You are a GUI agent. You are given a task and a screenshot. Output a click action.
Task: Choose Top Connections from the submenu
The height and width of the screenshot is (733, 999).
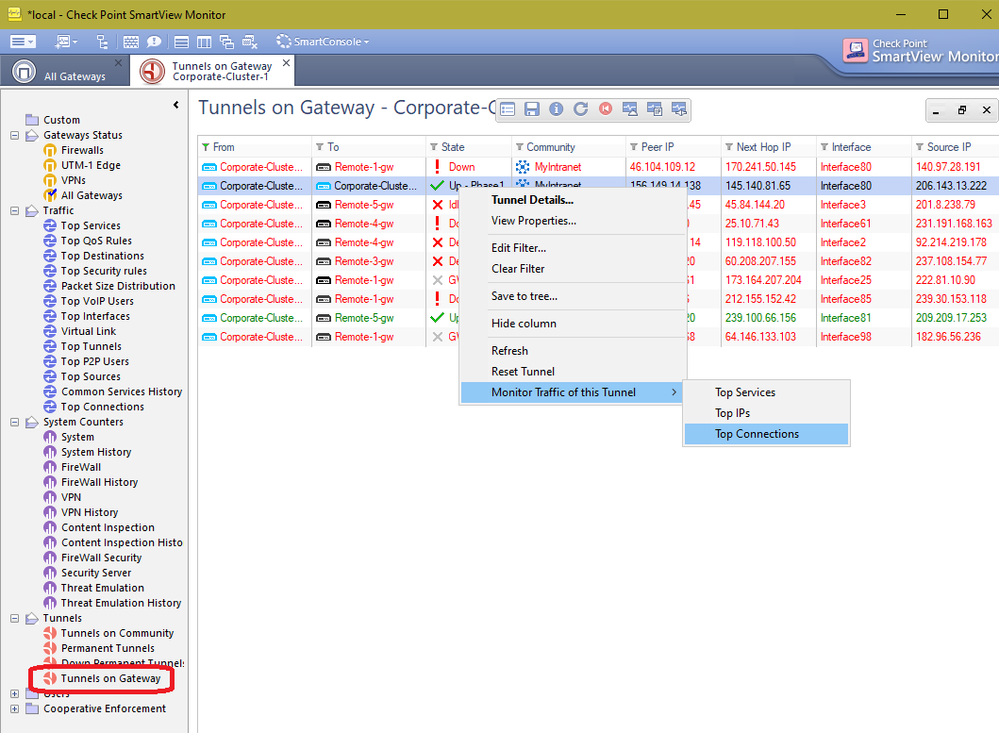tap(756, 434)
